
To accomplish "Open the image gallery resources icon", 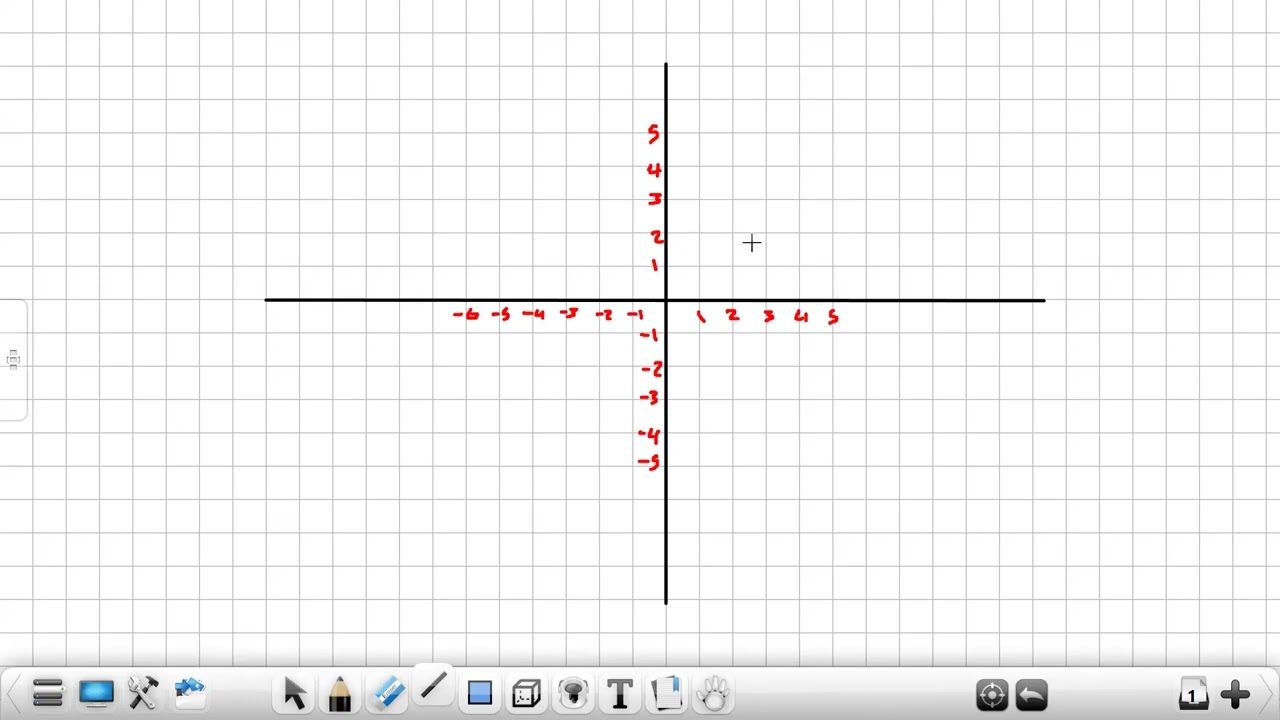I will (190, 692).
